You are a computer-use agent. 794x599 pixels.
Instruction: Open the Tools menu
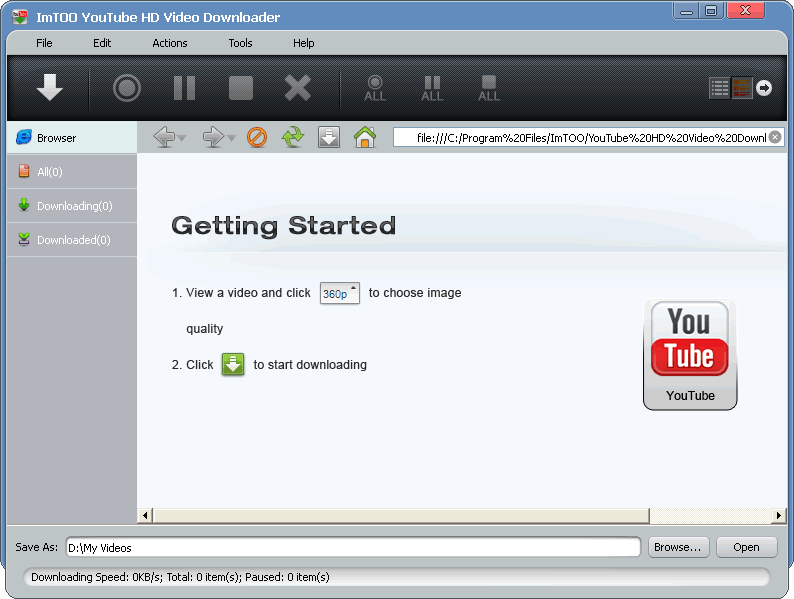(240, 43)
